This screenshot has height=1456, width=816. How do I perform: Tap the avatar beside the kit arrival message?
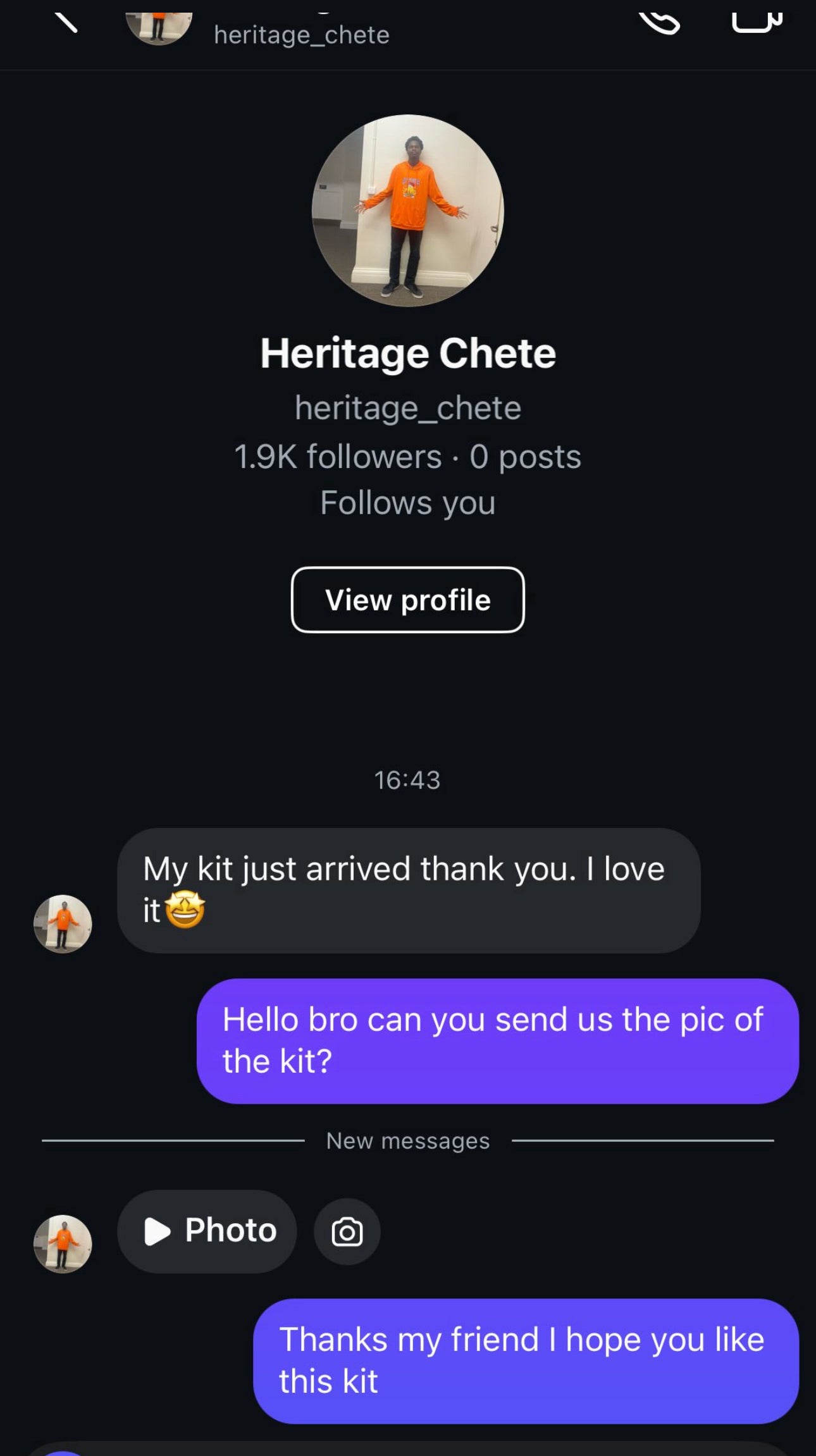coord(63,923)
